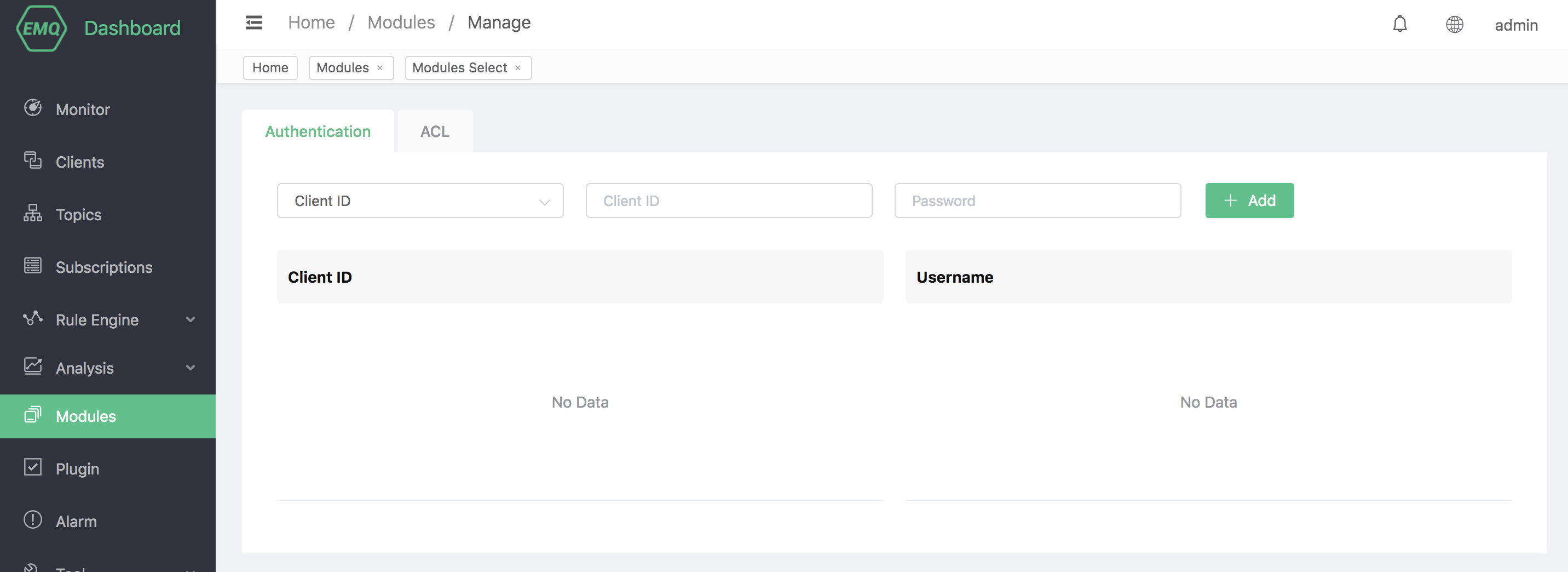
Task: Open the Alarm page in sidebar
Action: (x=76, y=521)
